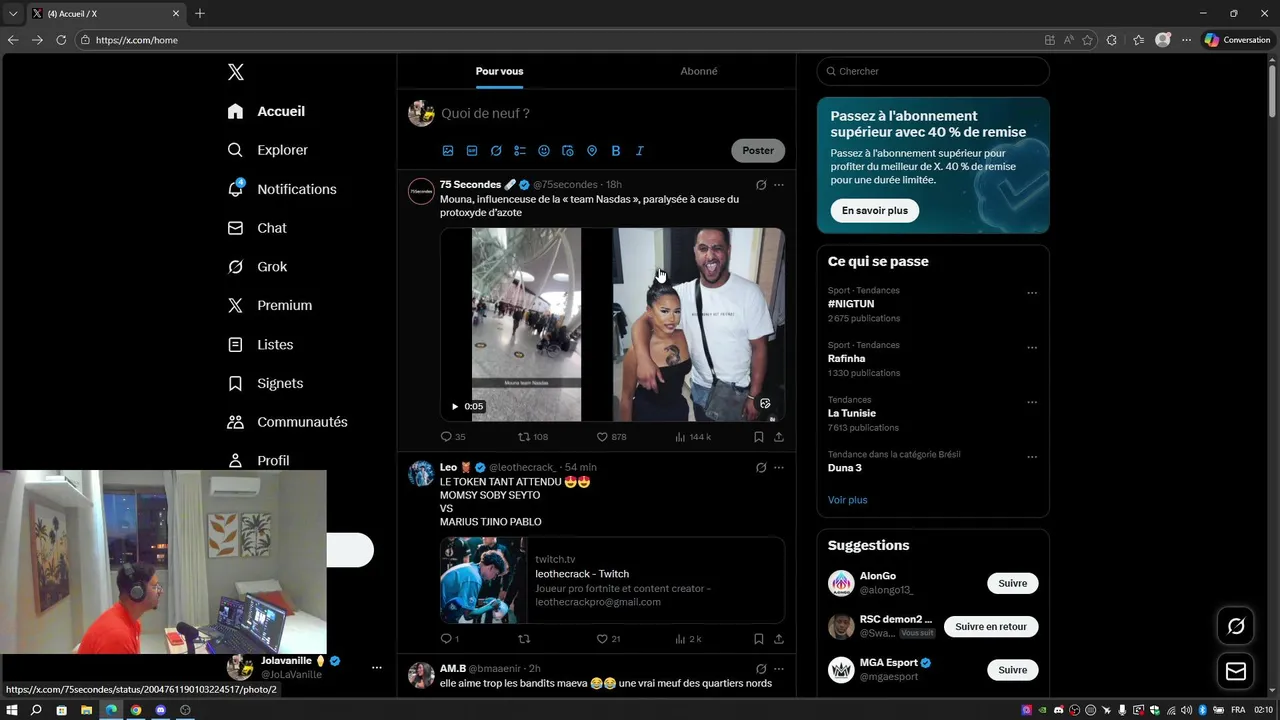Open more options on the 75 Secondes post

[779, 185]
